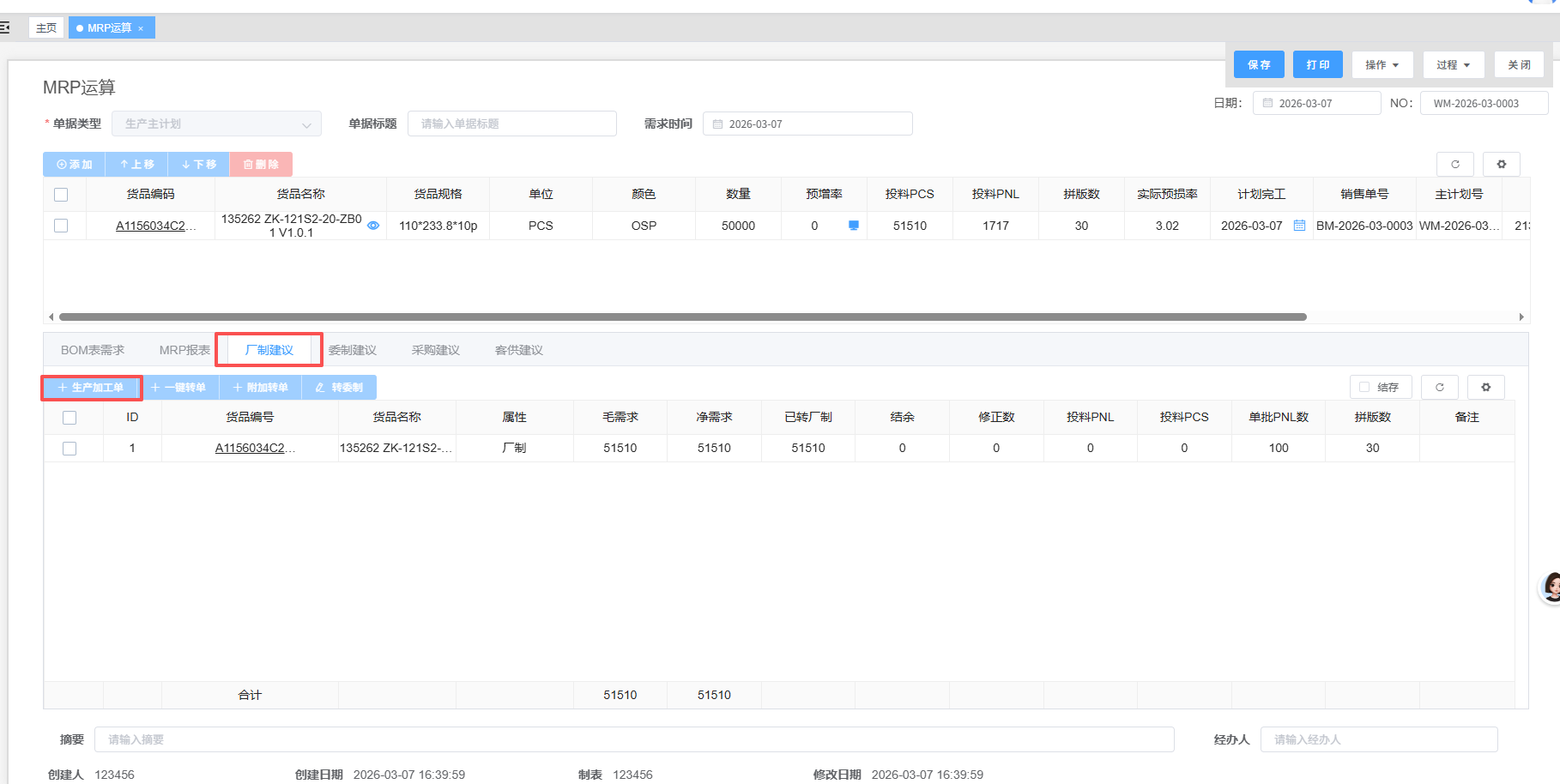
Task: Click the 保存 button
Action: pyautogui.click(x=1258, y=65)
